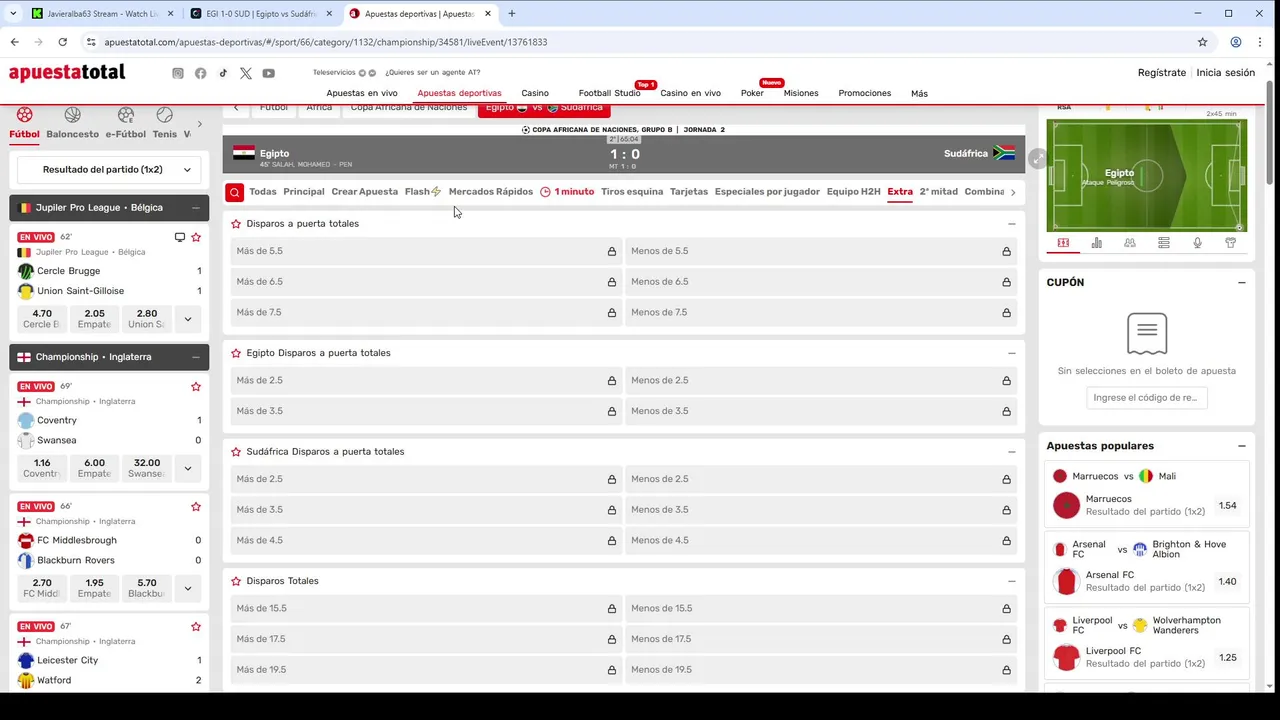
Task: Show the pitch view in match tracker
Action: click(1063, 243)
